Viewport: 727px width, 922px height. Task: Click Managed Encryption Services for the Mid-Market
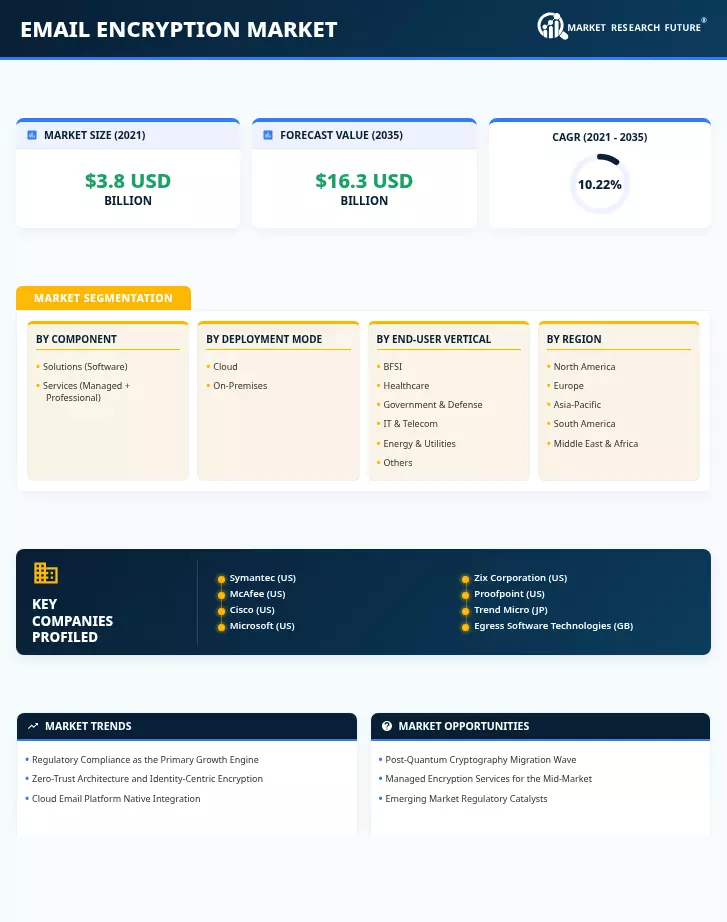pyautogui.click(x=488, y=779)
